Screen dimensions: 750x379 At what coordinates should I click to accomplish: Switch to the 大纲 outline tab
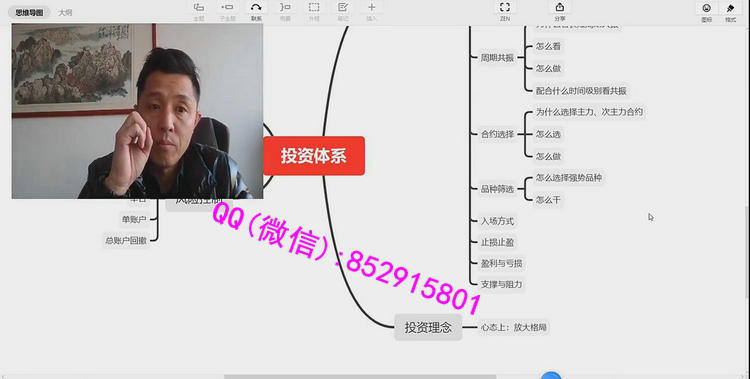click(x=65, y=12)
